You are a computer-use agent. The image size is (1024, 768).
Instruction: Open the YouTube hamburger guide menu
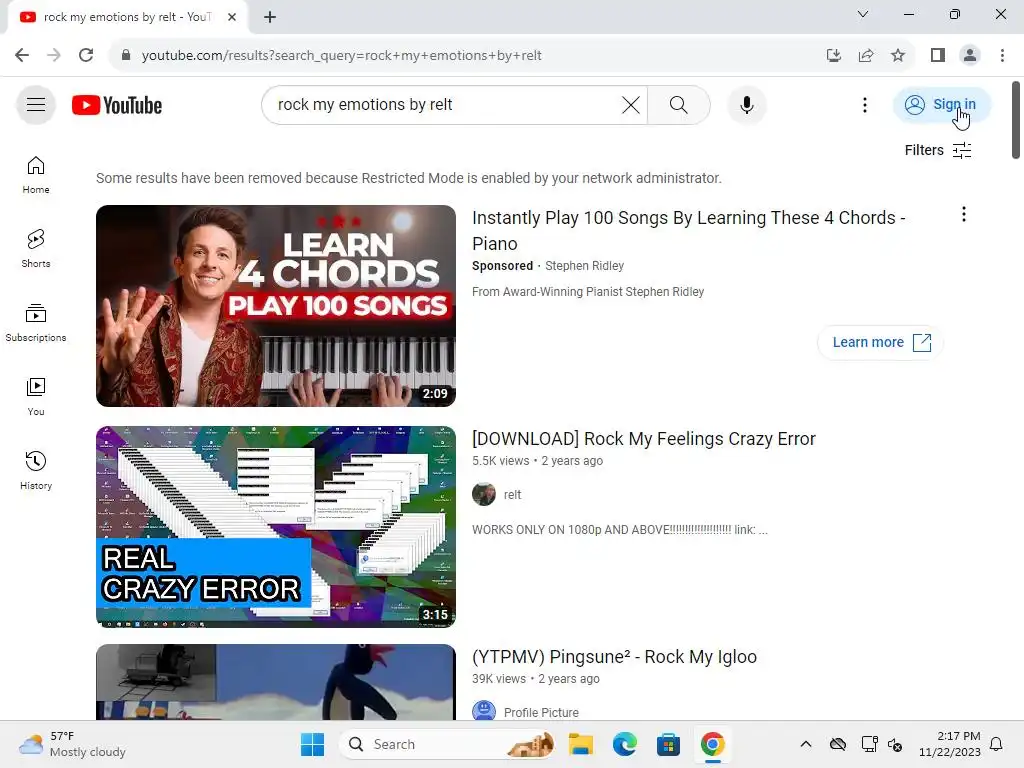36,104
